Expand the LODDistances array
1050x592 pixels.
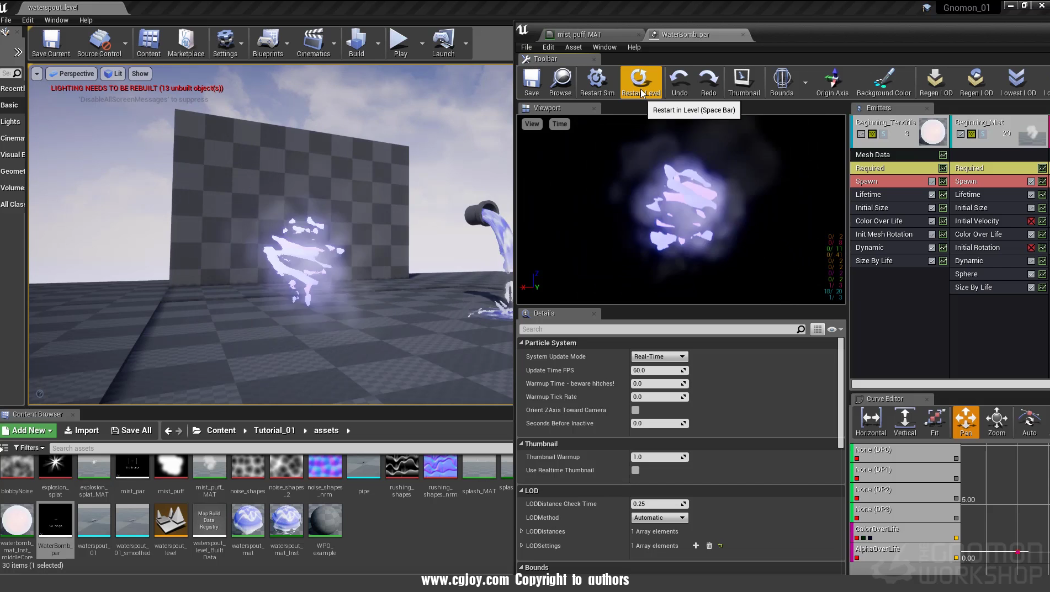(521, 532)
